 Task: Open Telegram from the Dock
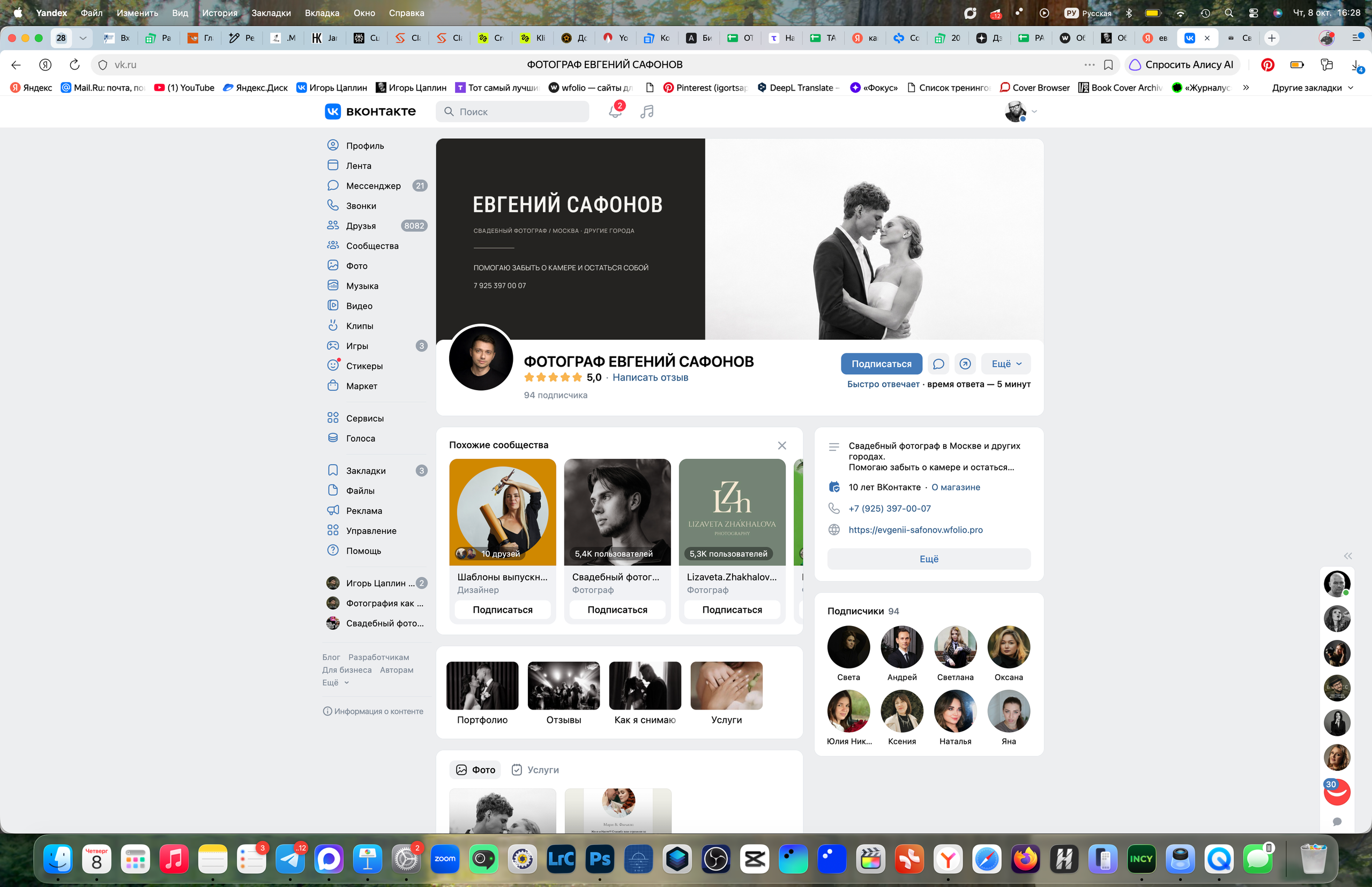click(x=290, y=859)
